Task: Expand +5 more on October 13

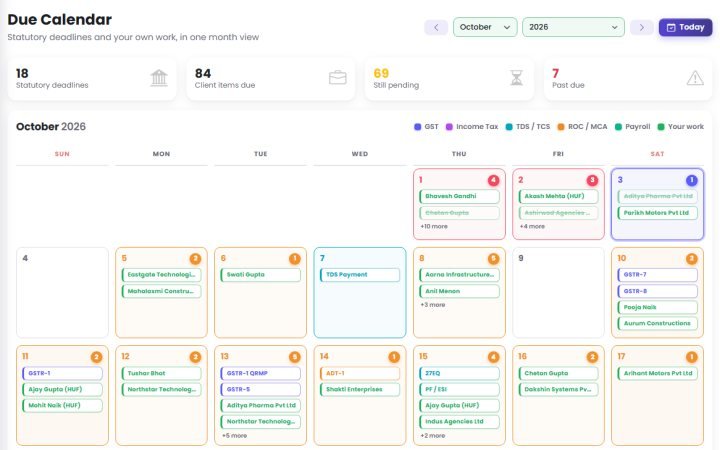Action: coord(234,436)
